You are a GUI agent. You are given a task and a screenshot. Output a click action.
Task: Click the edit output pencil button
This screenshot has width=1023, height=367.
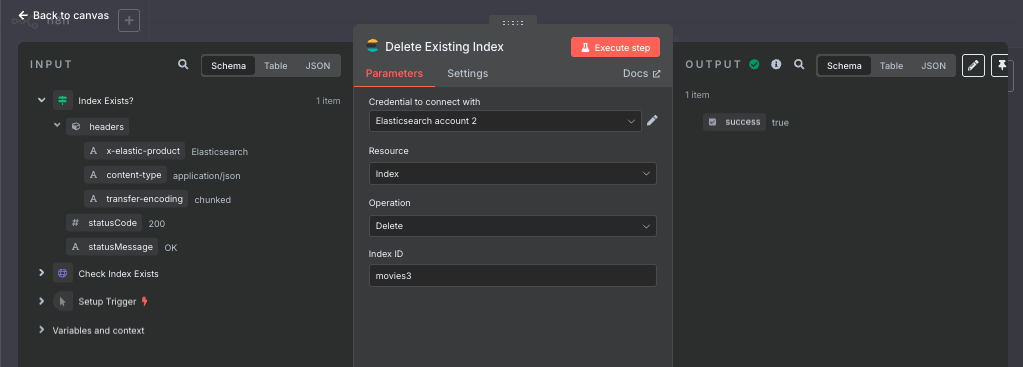[973, 65]
